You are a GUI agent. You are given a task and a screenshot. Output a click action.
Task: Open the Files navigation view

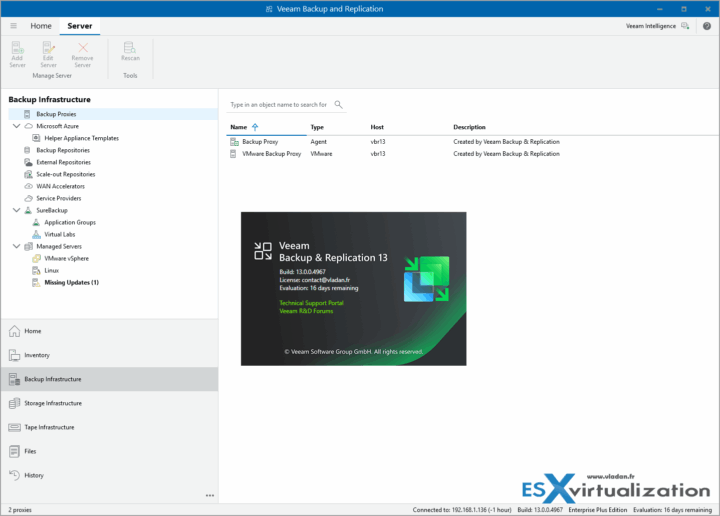pos(109,451)
